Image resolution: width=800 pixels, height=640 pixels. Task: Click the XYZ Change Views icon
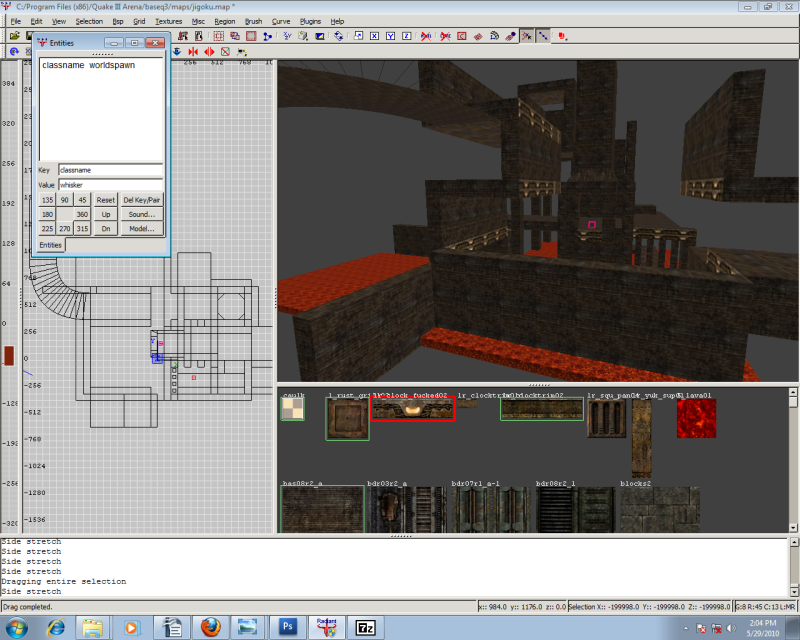(288, 36)
